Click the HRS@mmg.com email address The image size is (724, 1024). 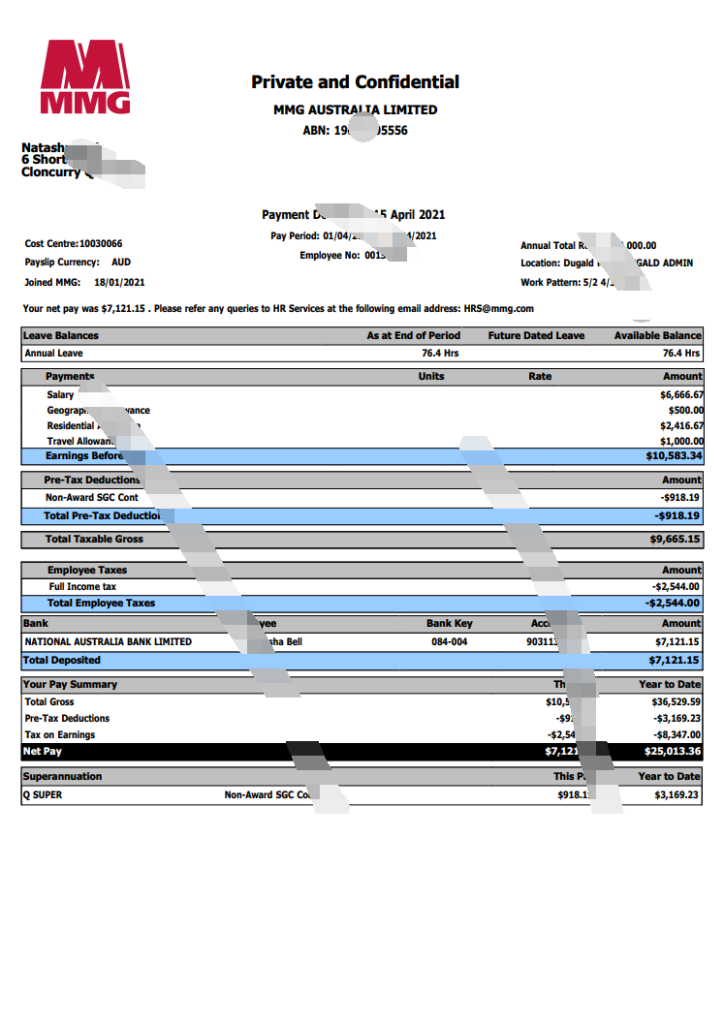(499, 308)
